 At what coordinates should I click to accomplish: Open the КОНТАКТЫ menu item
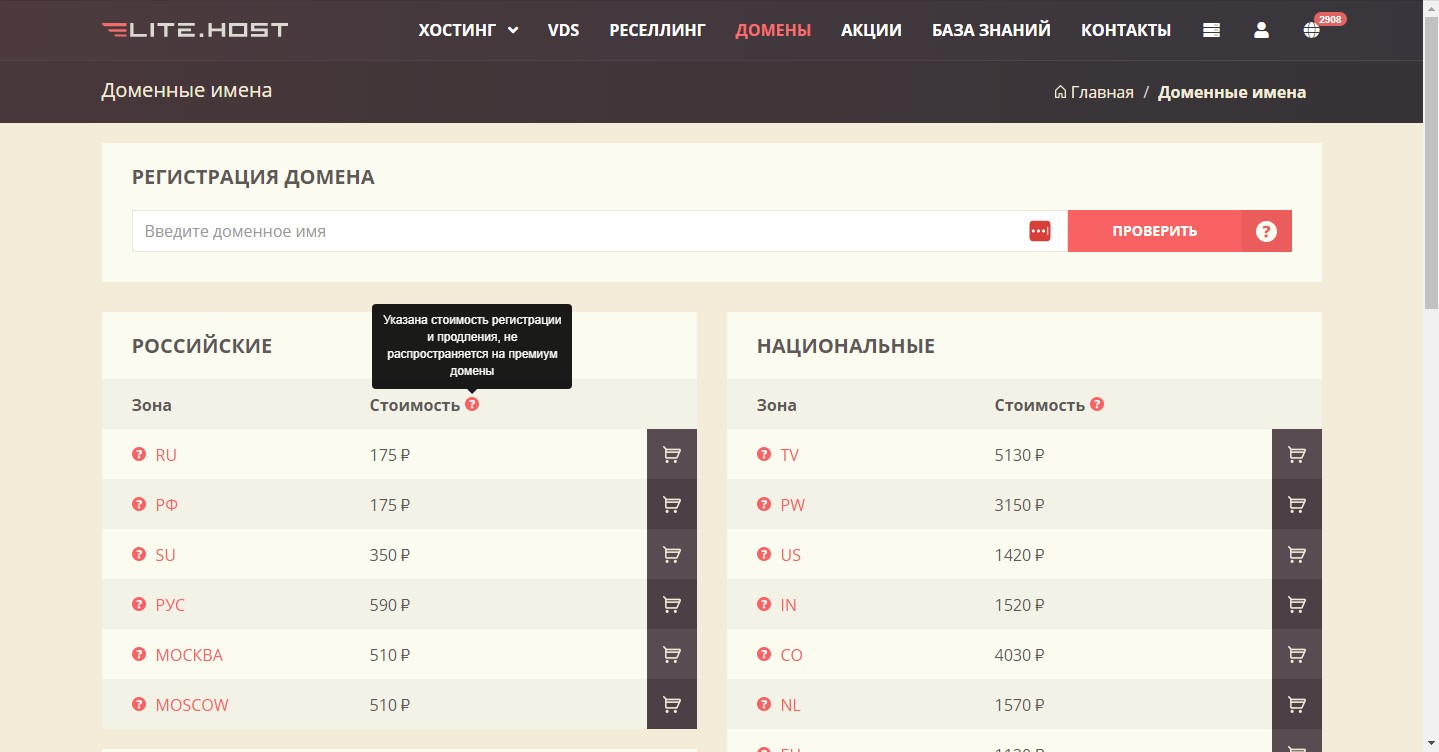click(1126, 30)
